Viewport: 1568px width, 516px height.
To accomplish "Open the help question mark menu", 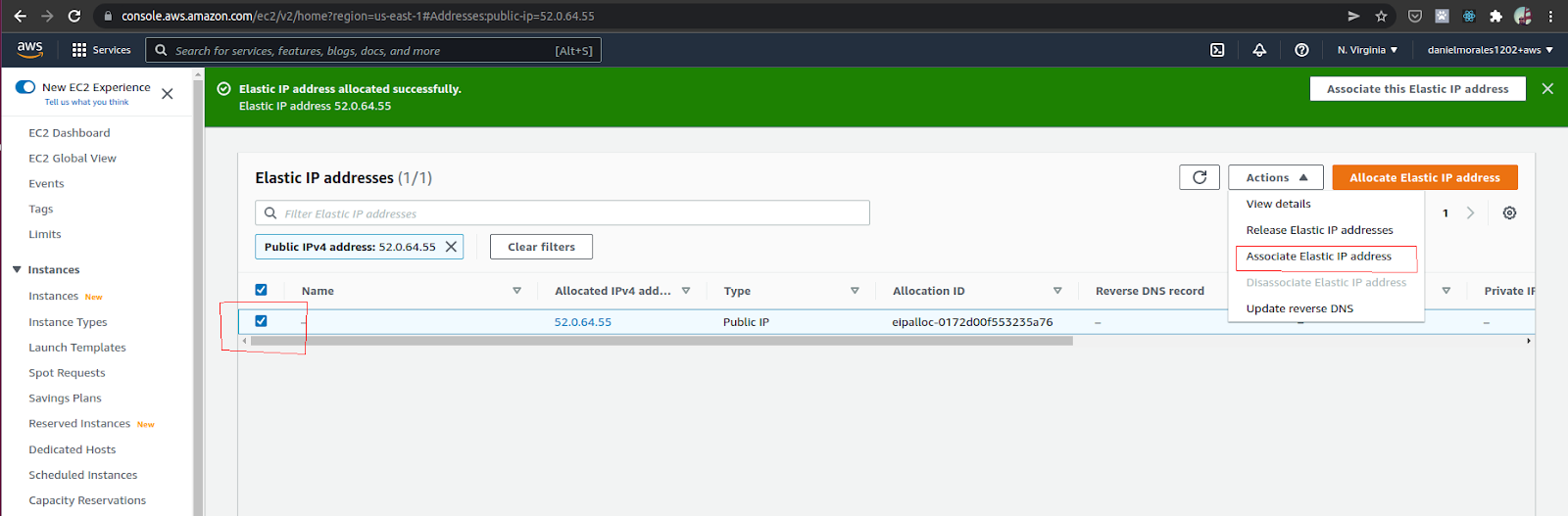I will click(x=1301, y=50).
